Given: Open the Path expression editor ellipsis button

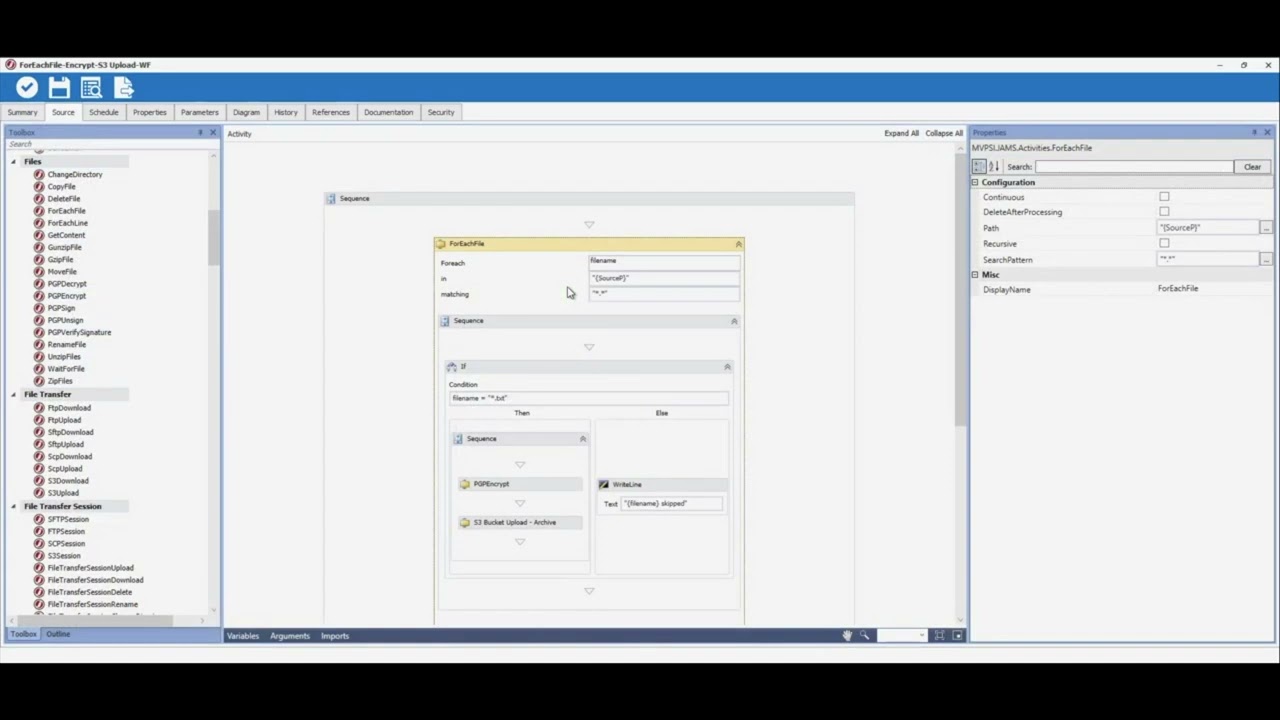Looking at the screenshot, I should [x=1266, y=228].
